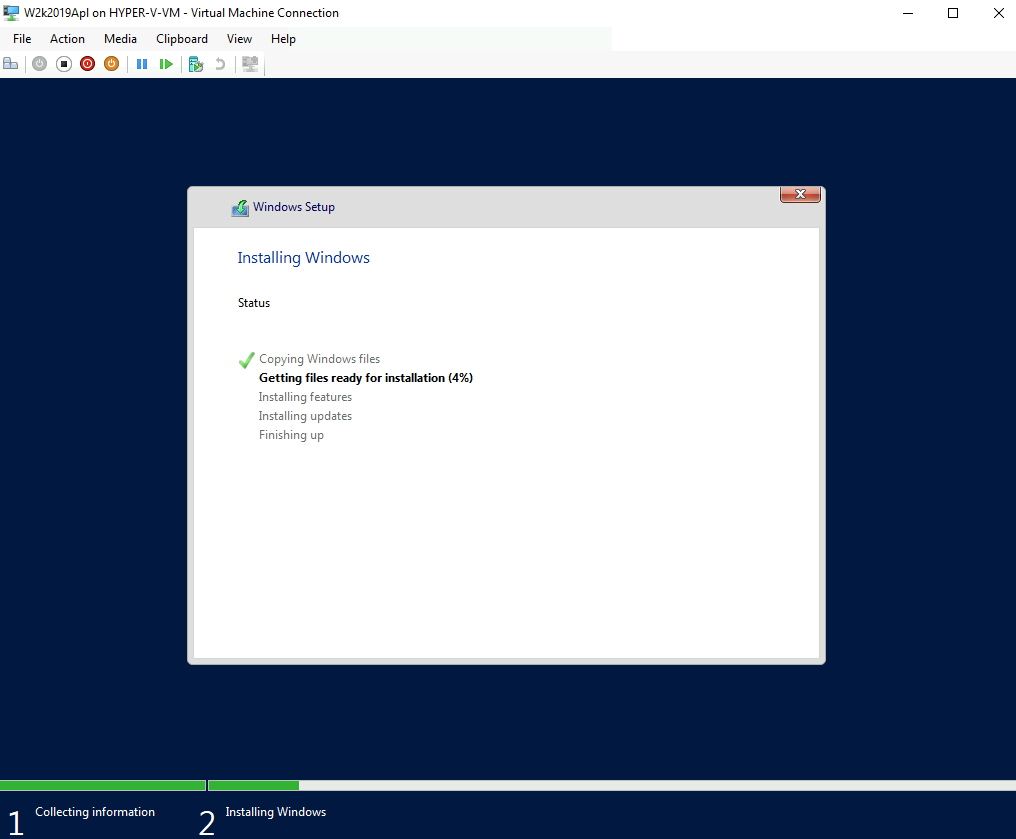Click the 'Status' label
Image resolution: width=1016 pixels, height=839 pixels.
click(x=253, y=303)
